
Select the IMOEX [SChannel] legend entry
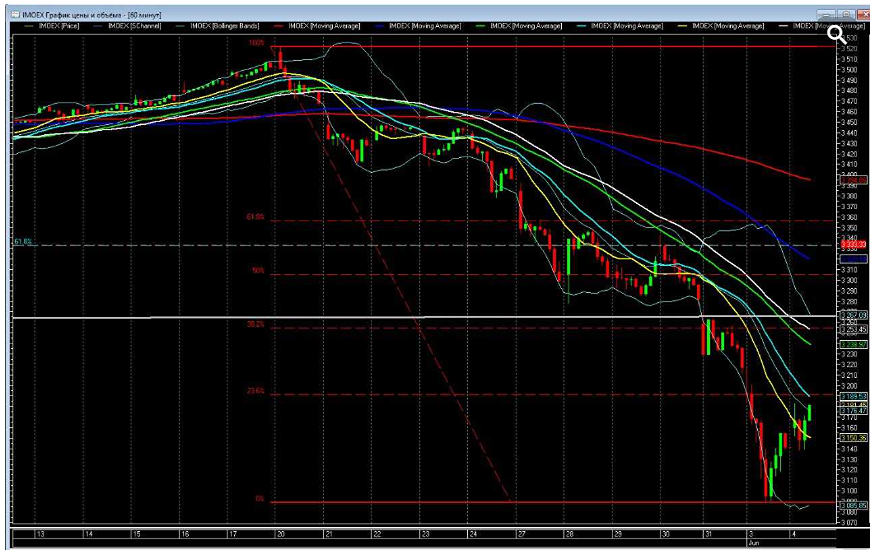(x=128, y=26)
